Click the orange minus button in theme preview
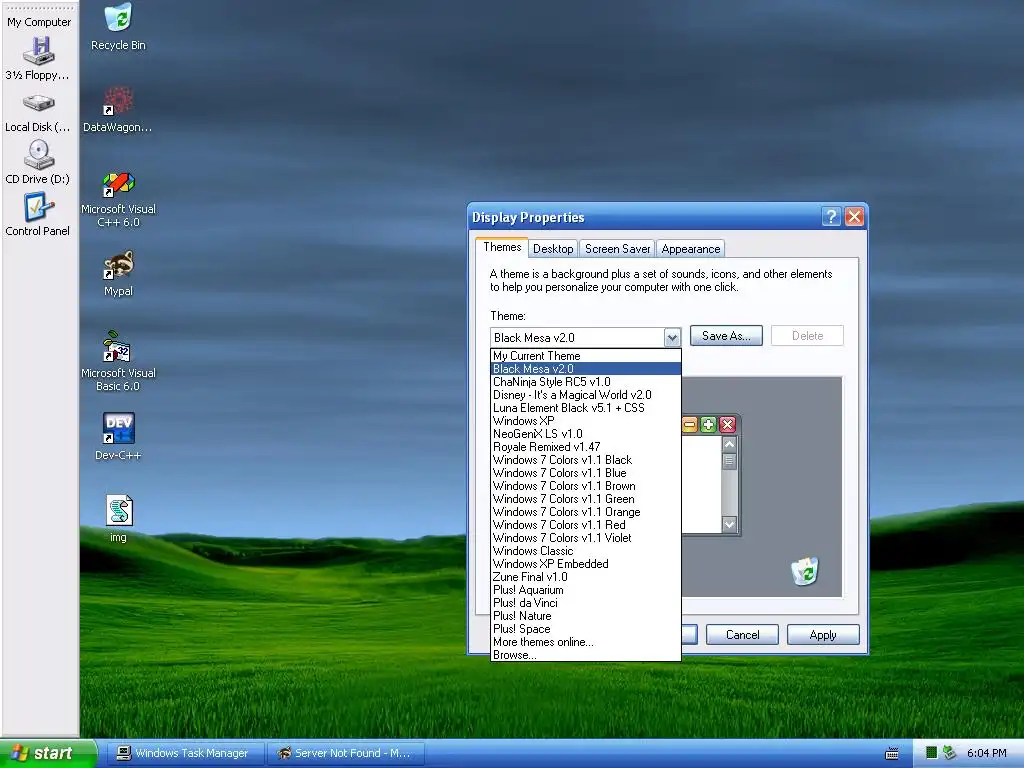This screenshot has width=1024, height=768. 690,425
